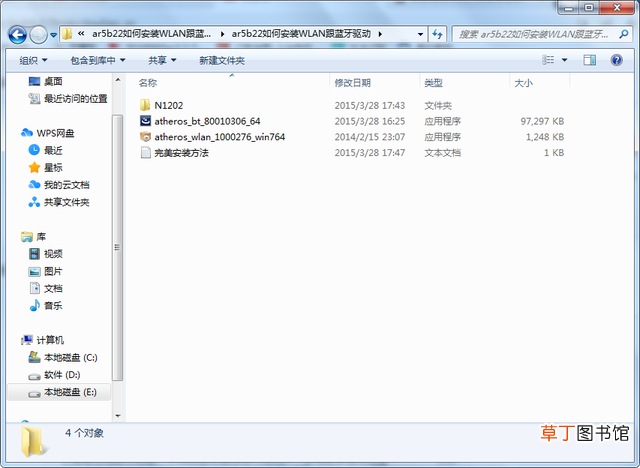Click 新建文件夹 button

222,60
